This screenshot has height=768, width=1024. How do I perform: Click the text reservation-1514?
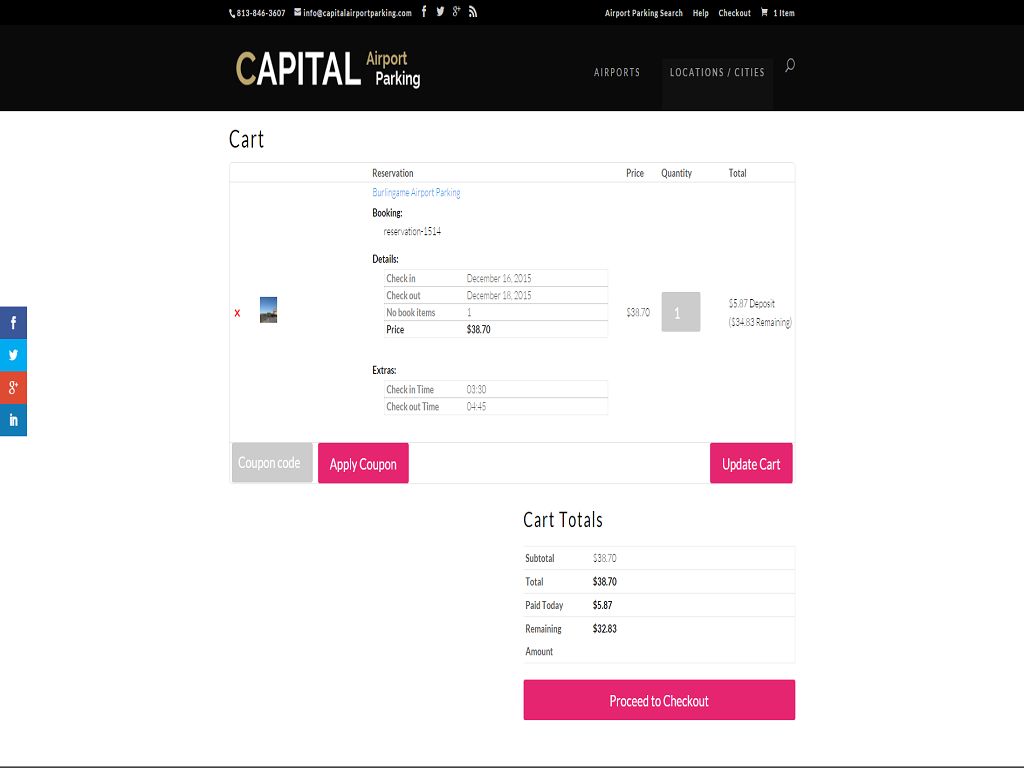click(412, 231)
